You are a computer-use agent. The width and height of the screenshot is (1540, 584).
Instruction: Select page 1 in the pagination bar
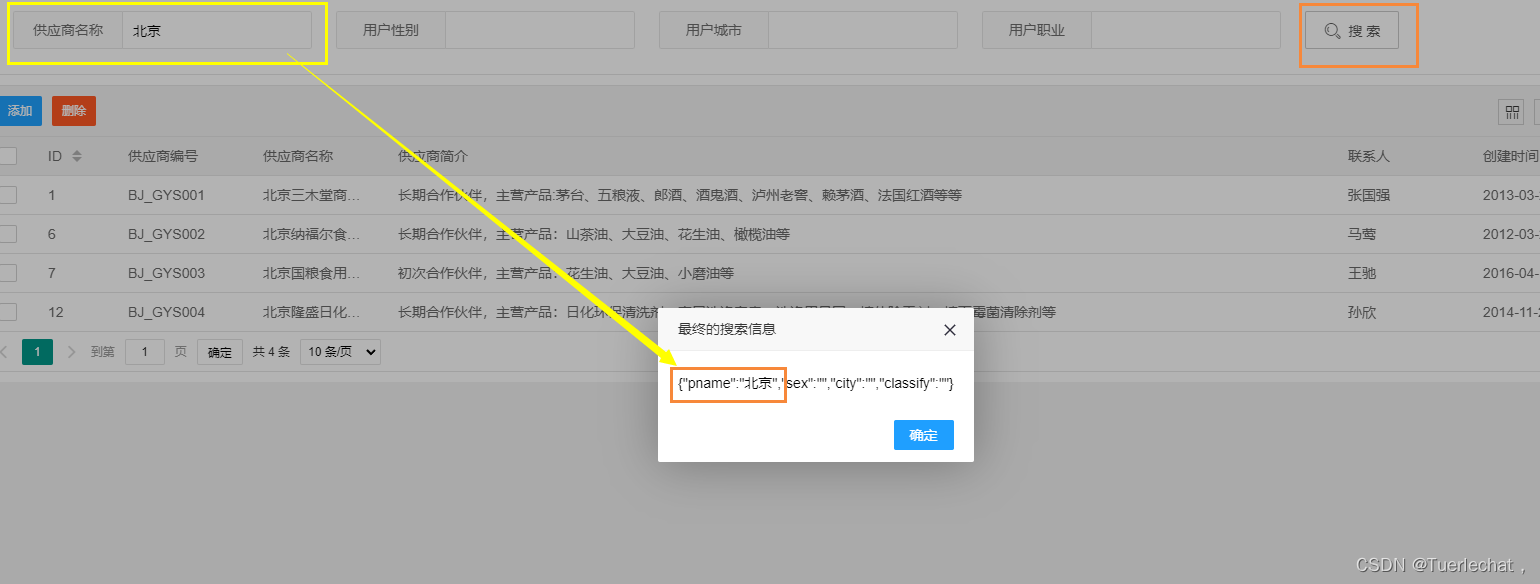[37, 351]
